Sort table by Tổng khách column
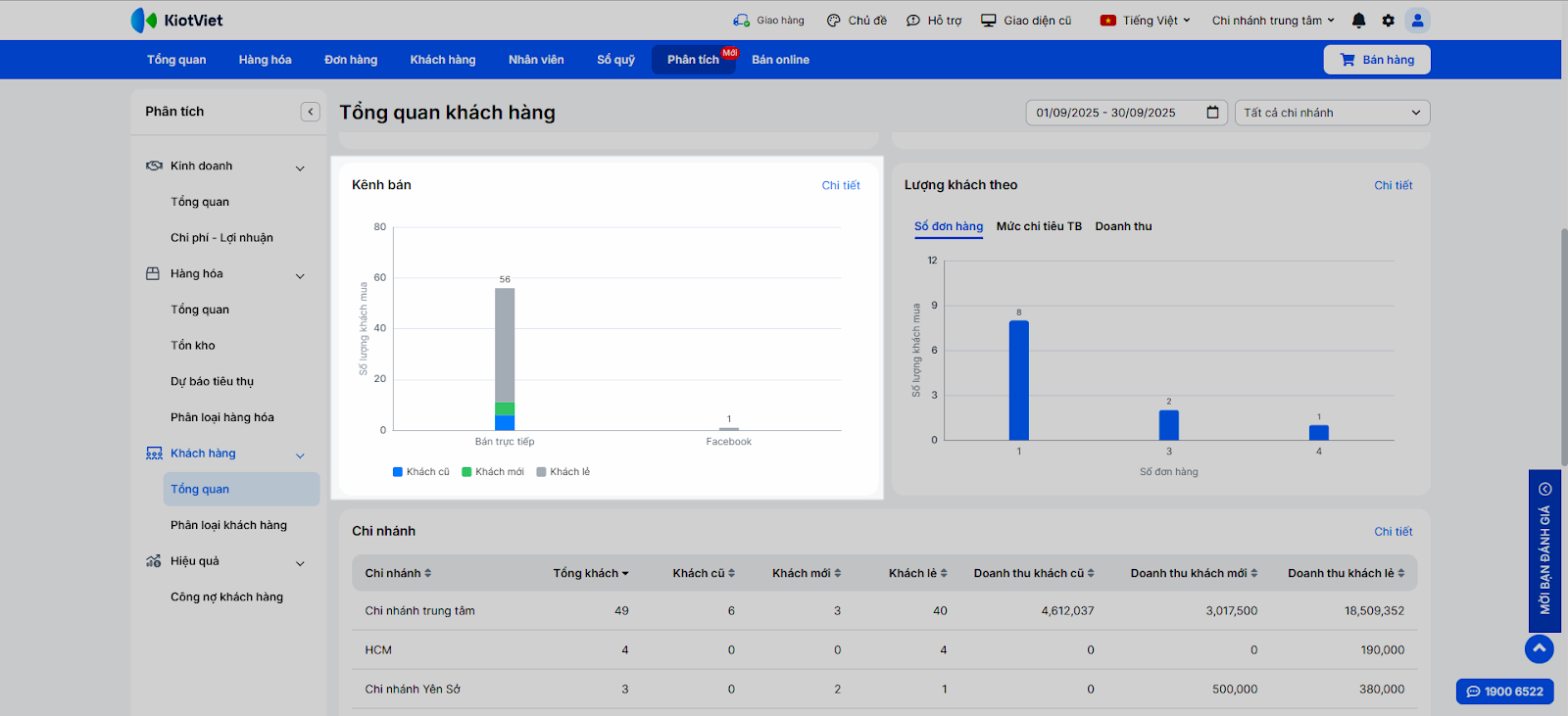Viewport: 1568px width, 716px height. click(x=590, y=574)
